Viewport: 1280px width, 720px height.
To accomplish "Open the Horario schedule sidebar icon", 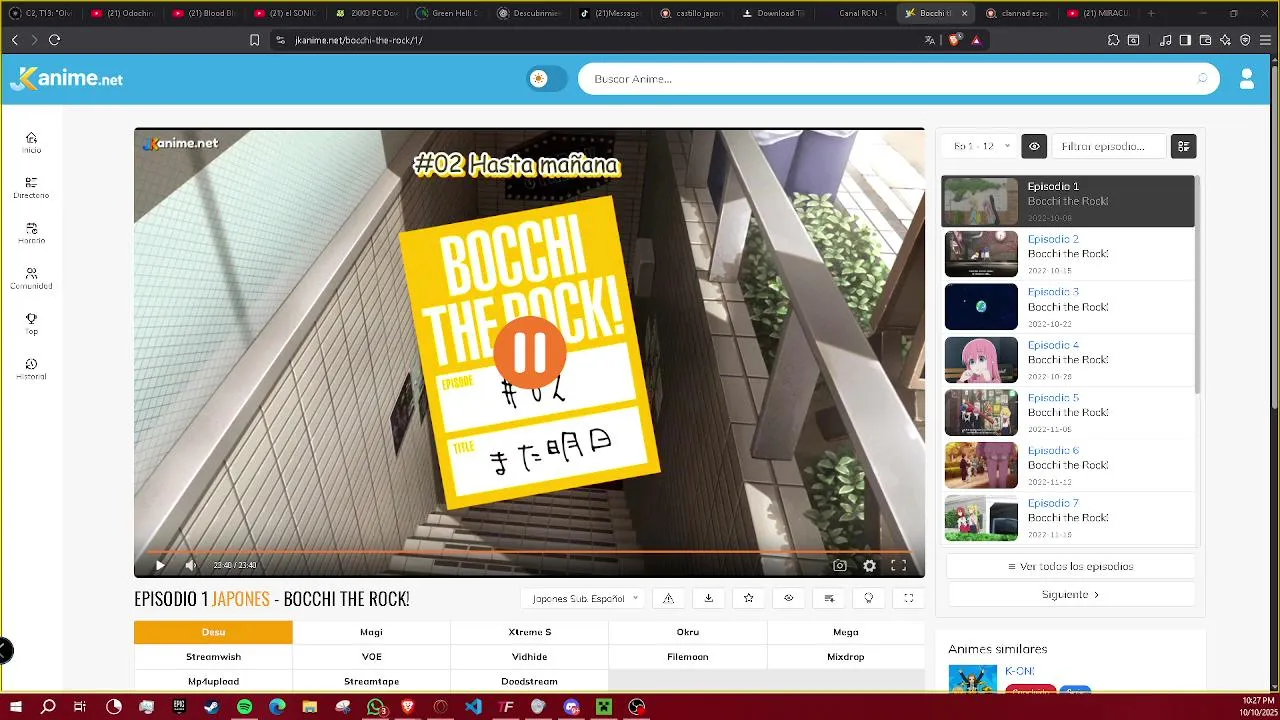I will point(31,233).
